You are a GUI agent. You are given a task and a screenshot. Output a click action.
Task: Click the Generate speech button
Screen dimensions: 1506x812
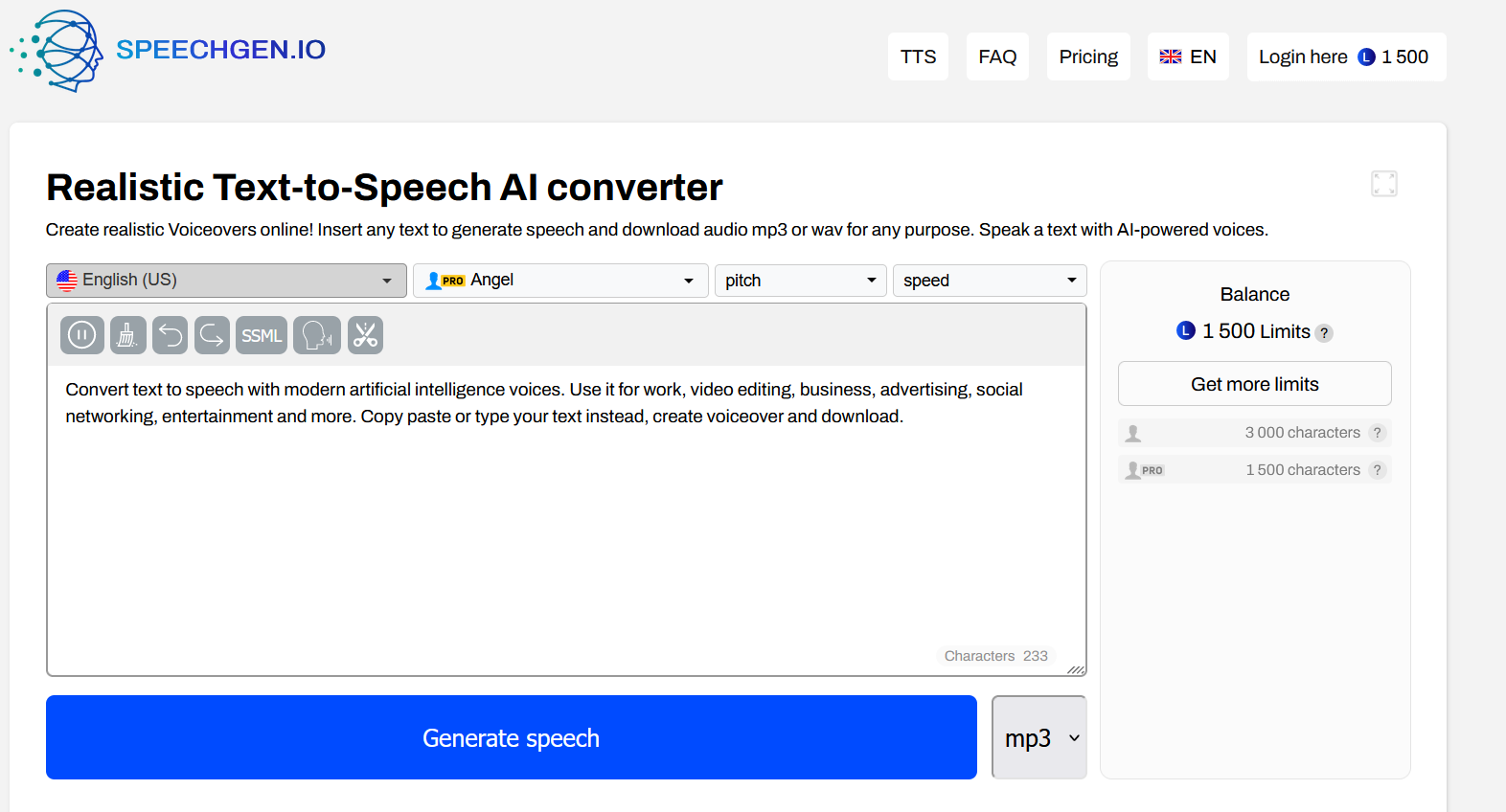[512, 737]
